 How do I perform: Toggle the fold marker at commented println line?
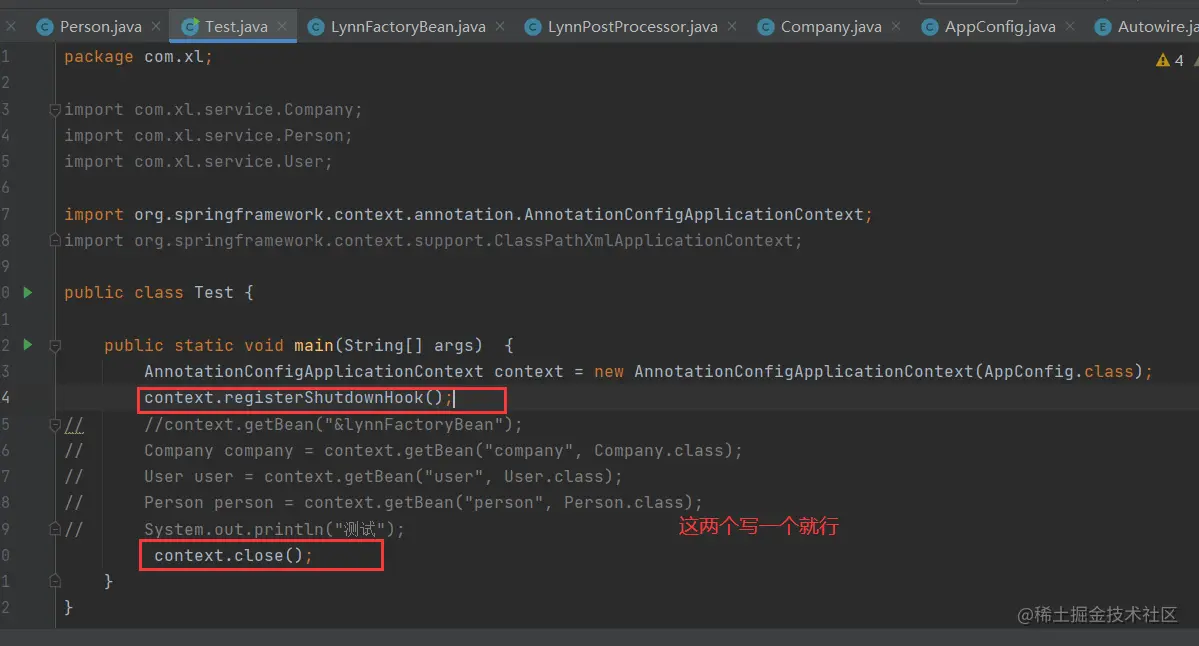click(x=55, y=528)
